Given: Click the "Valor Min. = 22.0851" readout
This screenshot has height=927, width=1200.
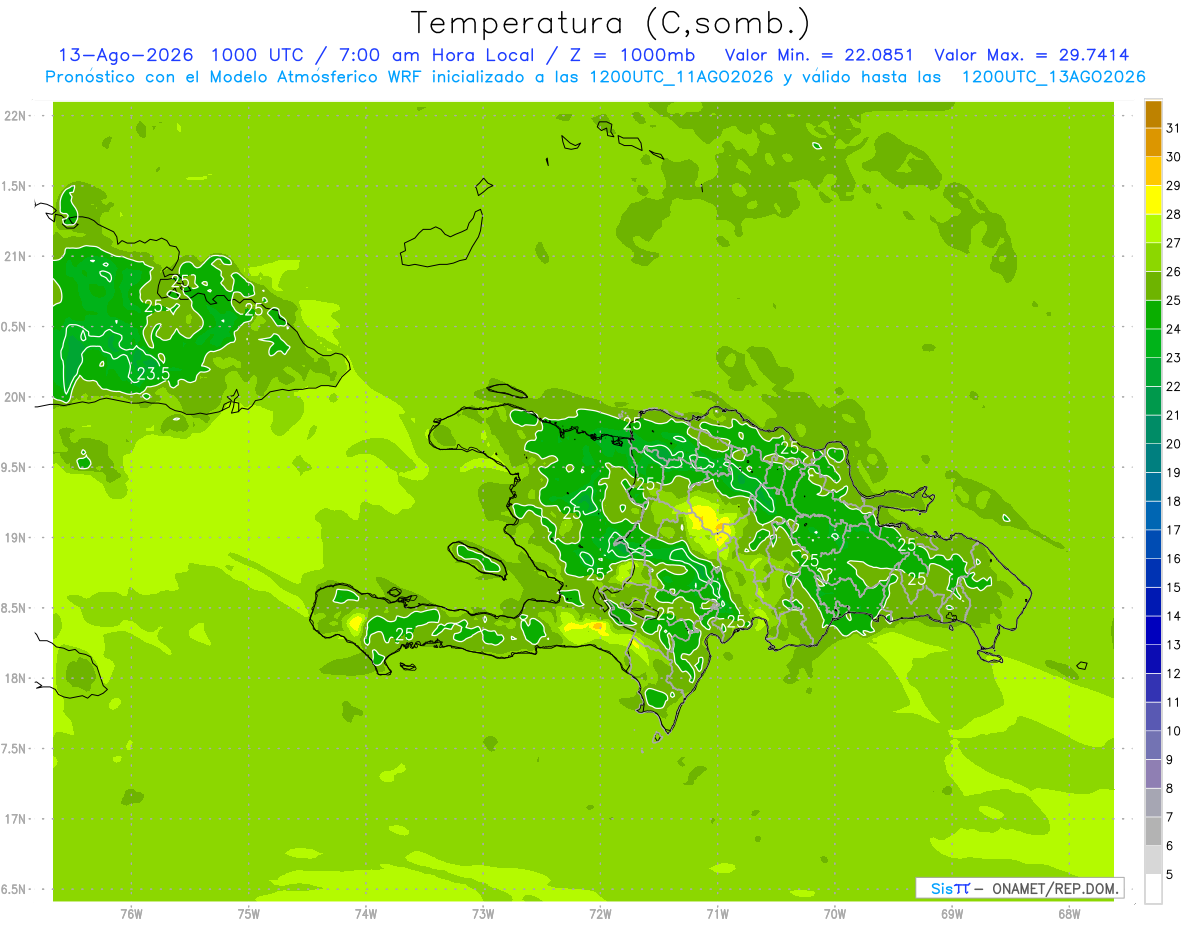Looking at the screenshot, I should [819, 55].
